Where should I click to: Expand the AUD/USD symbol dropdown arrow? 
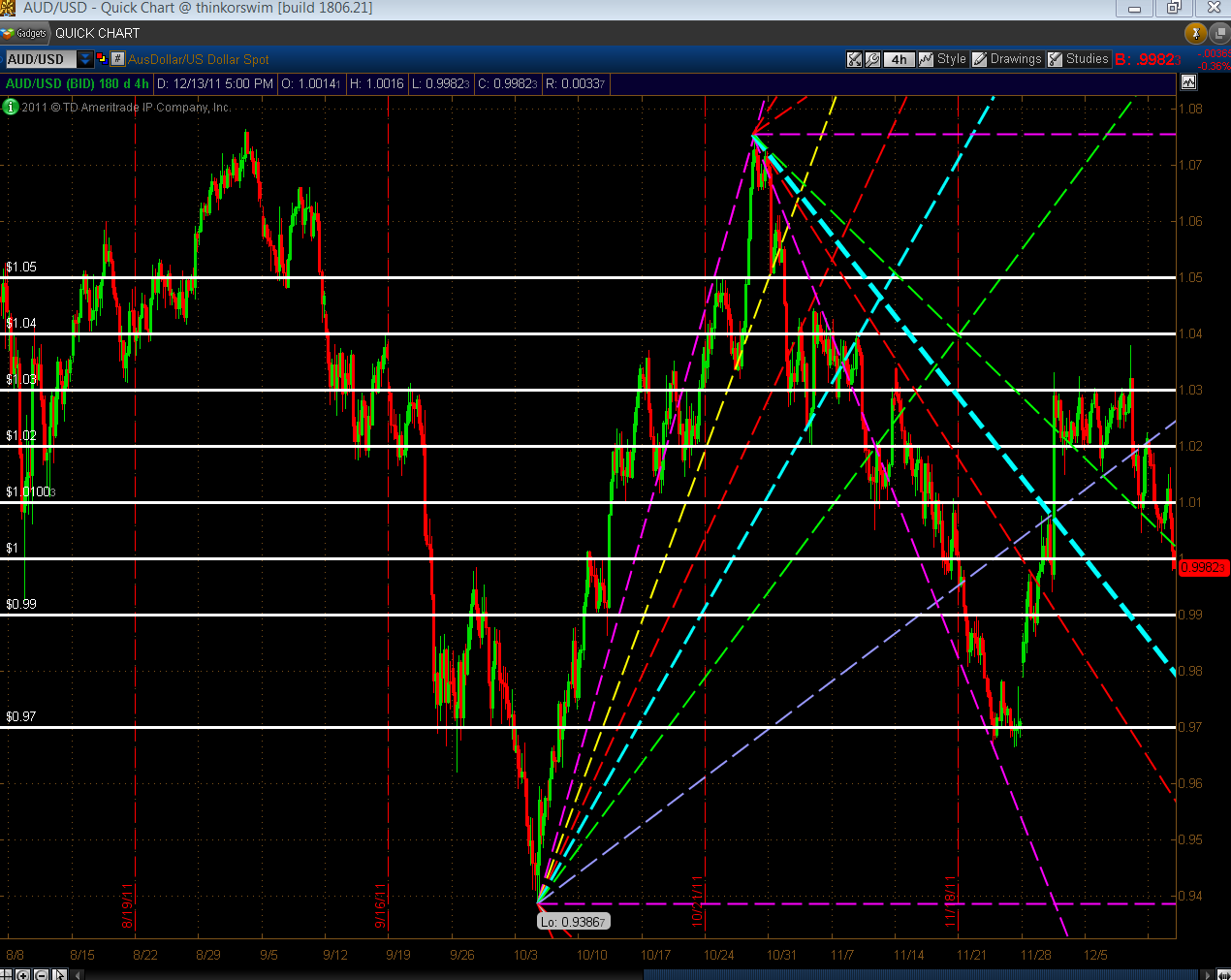[85, 59]
